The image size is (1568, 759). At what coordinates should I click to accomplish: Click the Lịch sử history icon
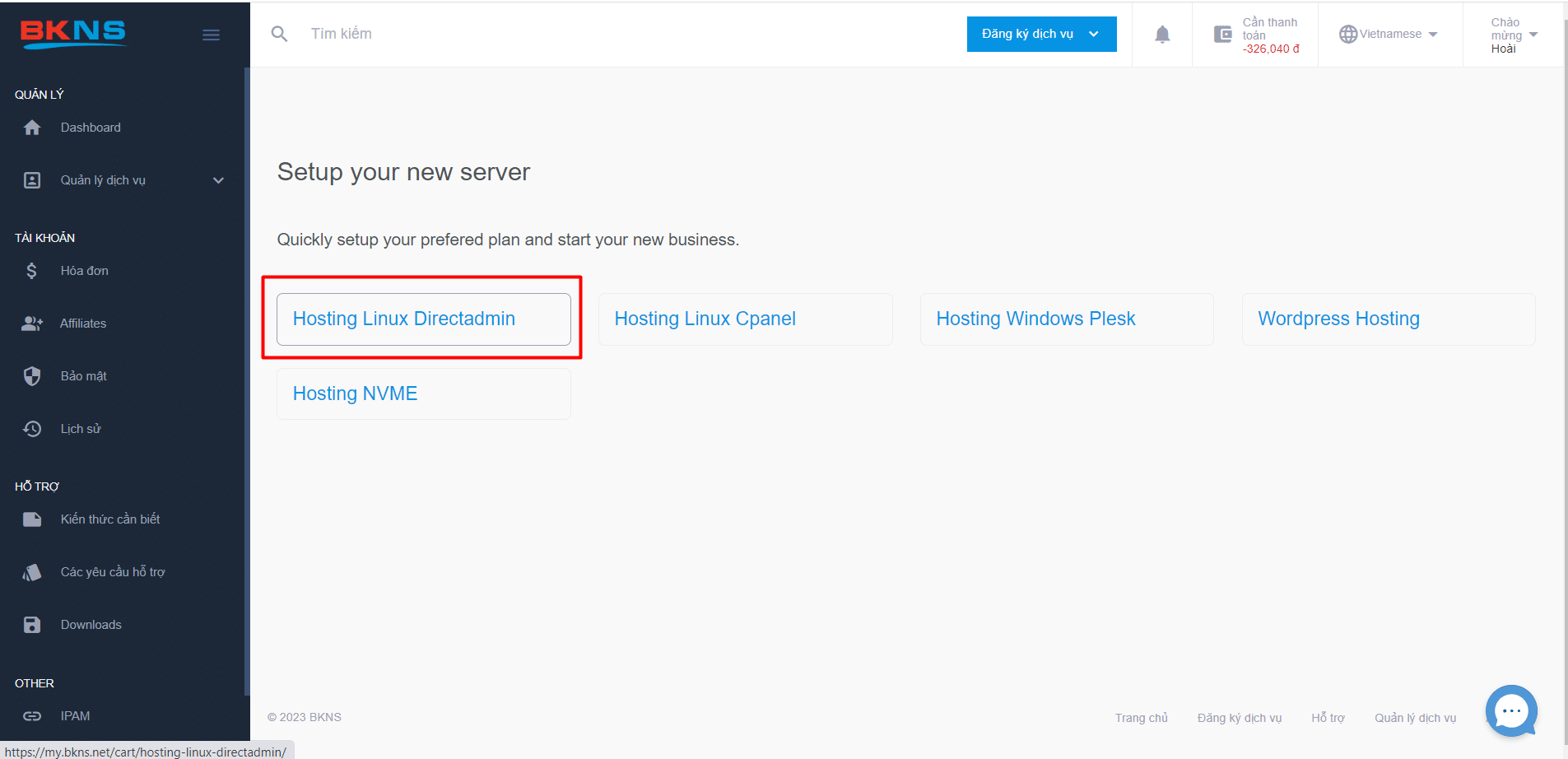pyautogui.click(x=32, y=429)
